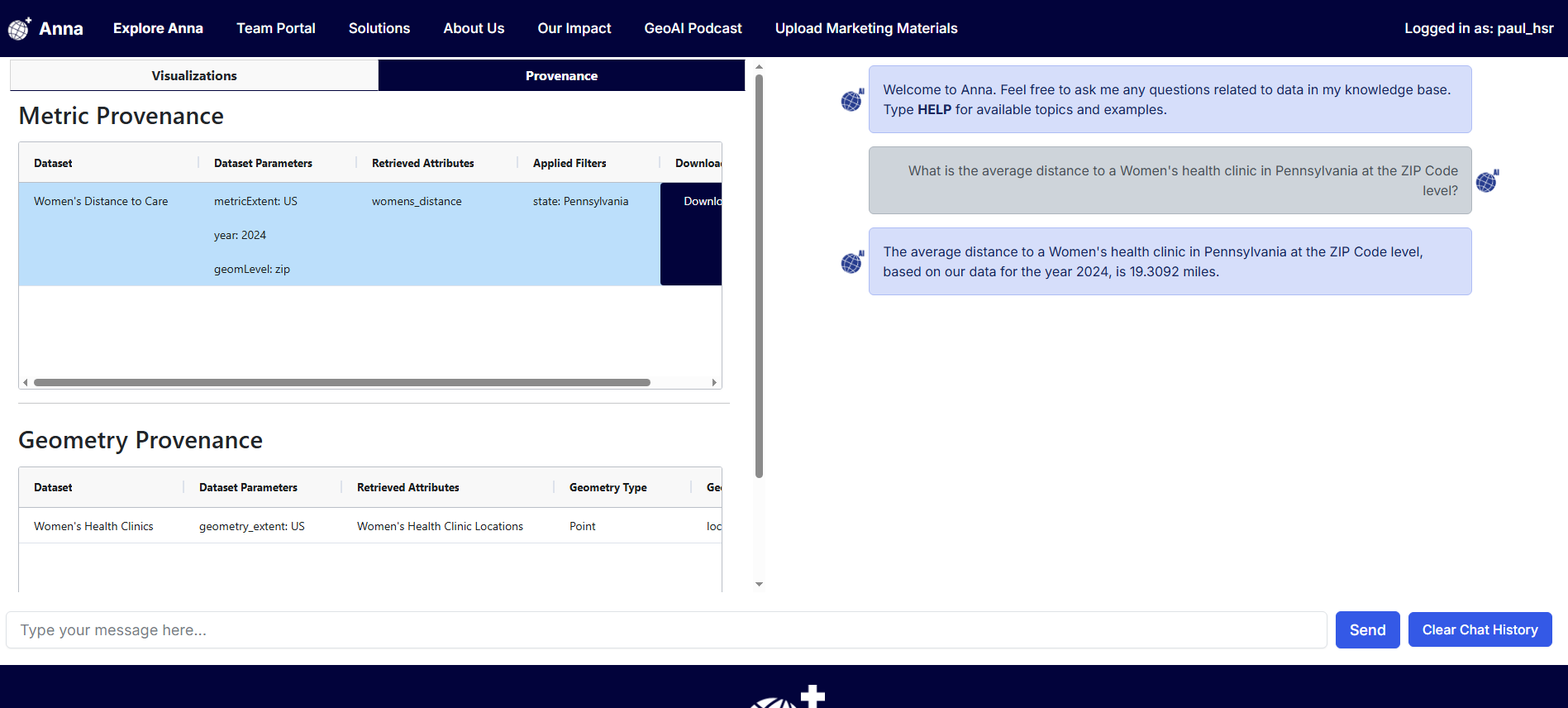Switch to the Visualizations tab
This screenshot has height=708, width=1568.
click(194, 75)
